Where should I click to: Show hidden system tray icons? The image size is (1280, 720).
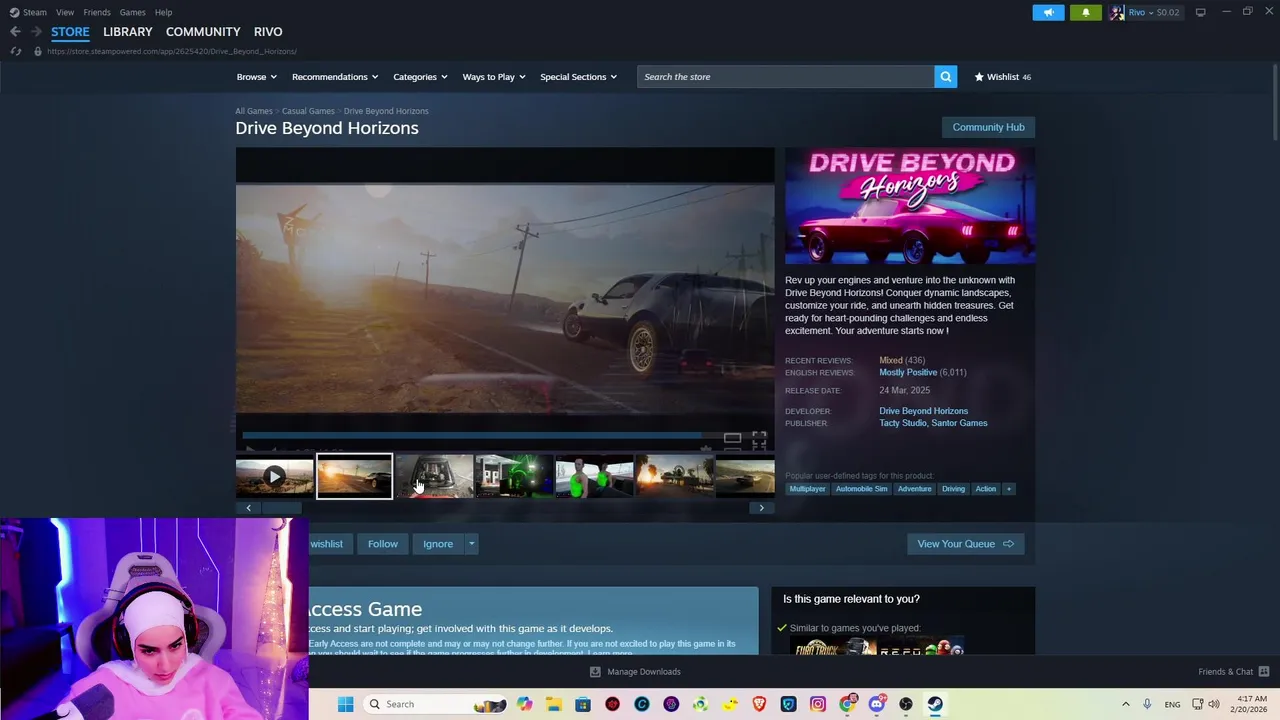pos(1125,704)
